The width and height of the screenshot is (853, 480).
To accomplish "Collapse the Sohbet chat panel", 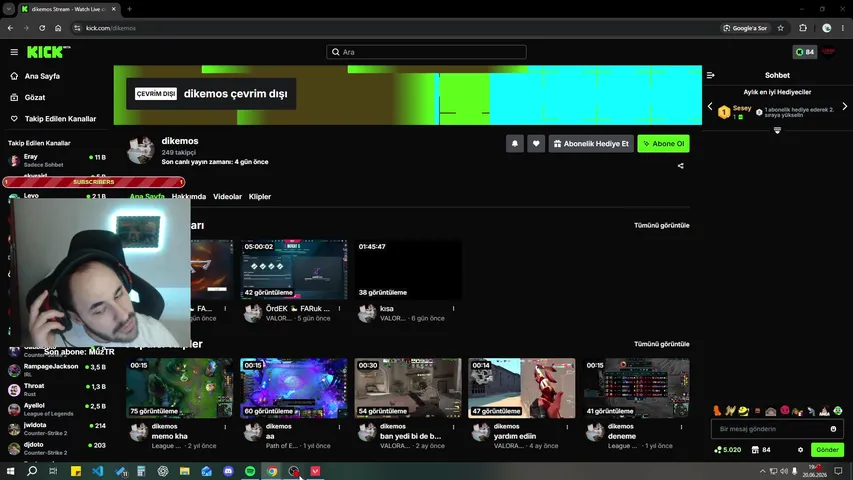I will [710, 75].
